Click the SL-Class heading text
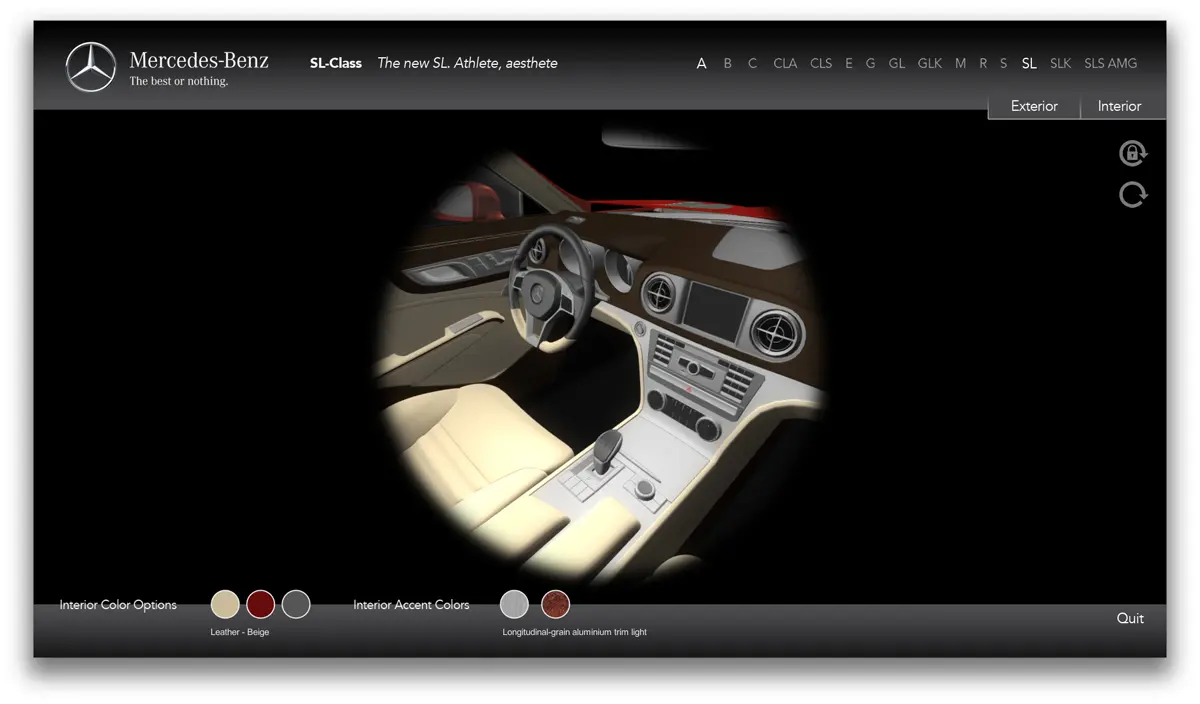The height and width of the screenshot is (704, 1200). tap(336, 63)
